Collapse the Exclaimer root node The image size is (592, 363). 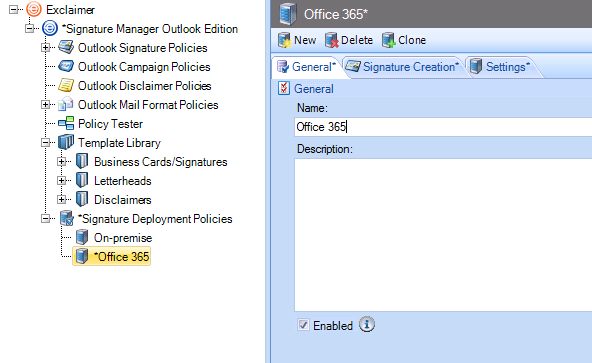13,9
